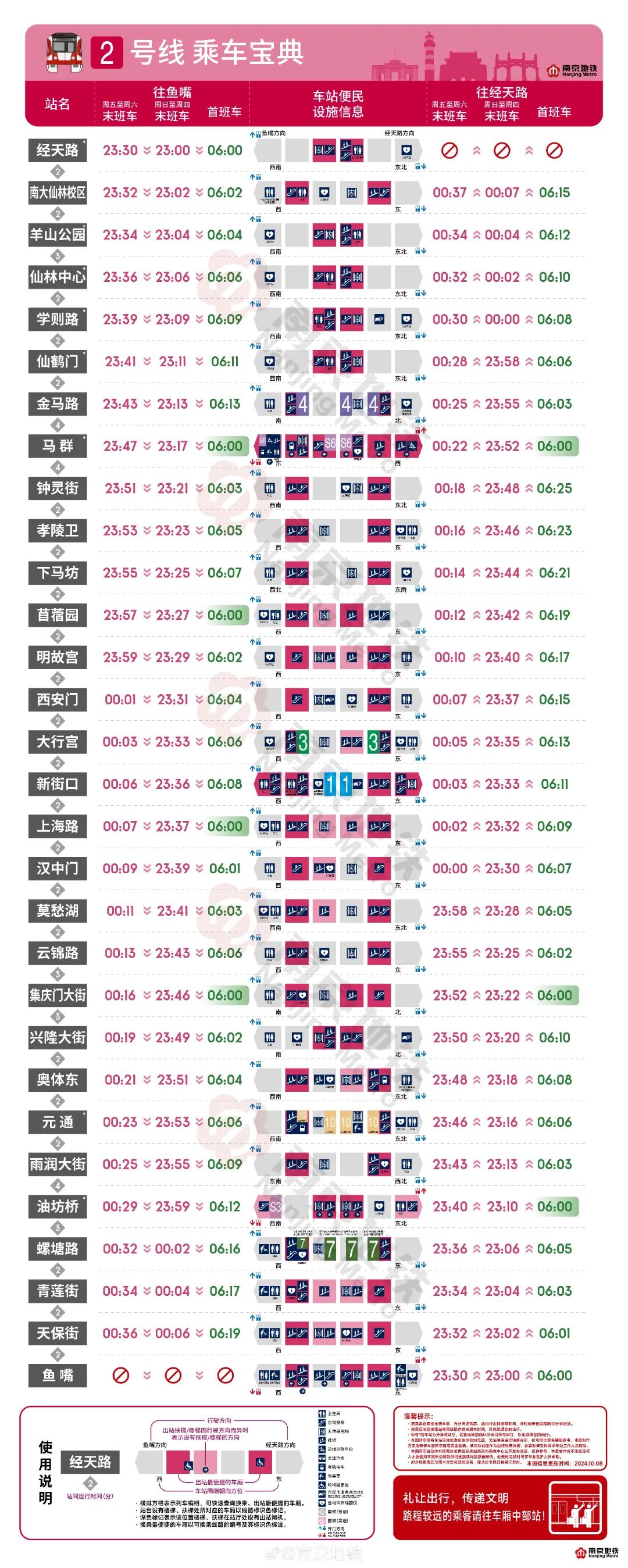The width and height of the screenshot is (628, 1568).
Task: Click the first Line 4 transfer icon at 金马路
Action: pyautogui.click(x=297, y=403)
